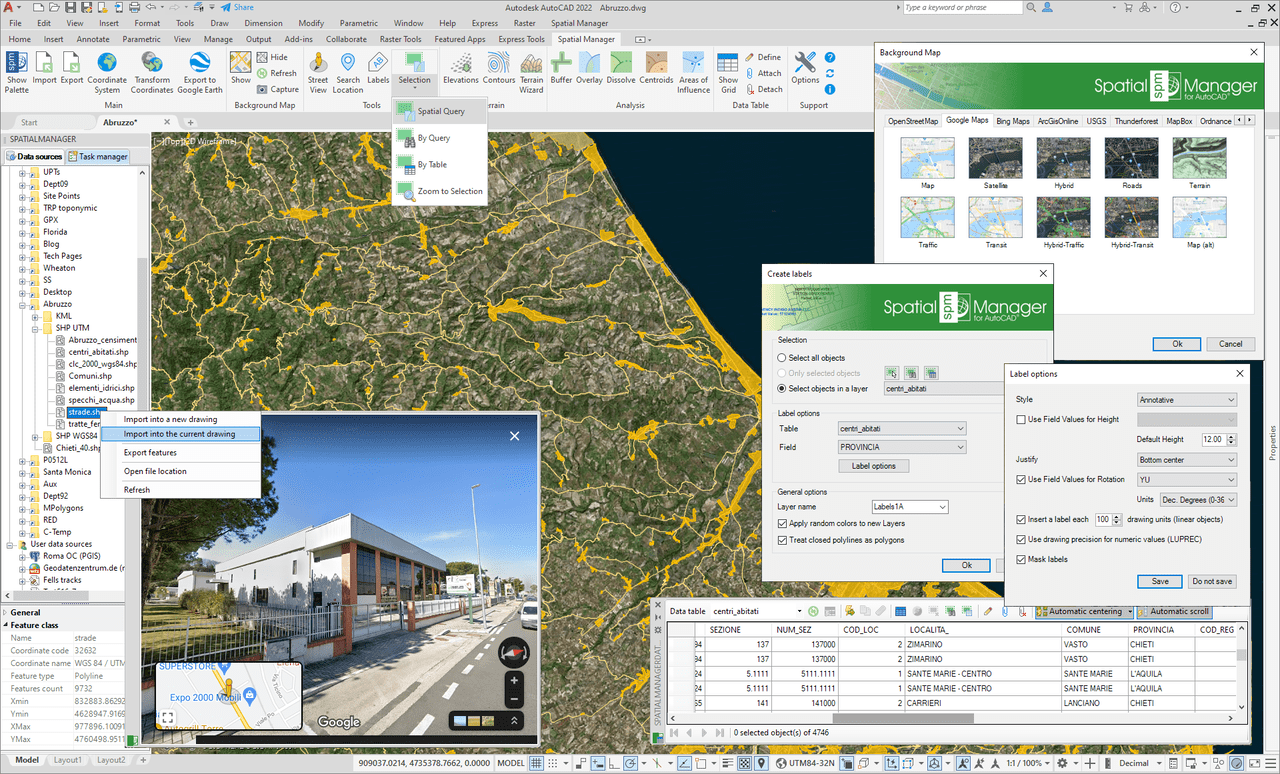This screenshot has height=774, width=1280.
Task: Open the Field dropdown showing PROVINCIA
Action: tap(902, 447)
